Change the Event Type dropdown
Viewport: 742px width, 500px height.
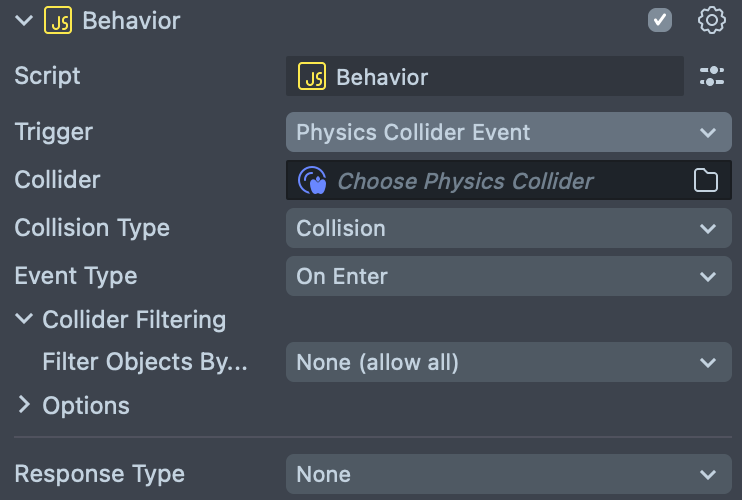(508, 276)
